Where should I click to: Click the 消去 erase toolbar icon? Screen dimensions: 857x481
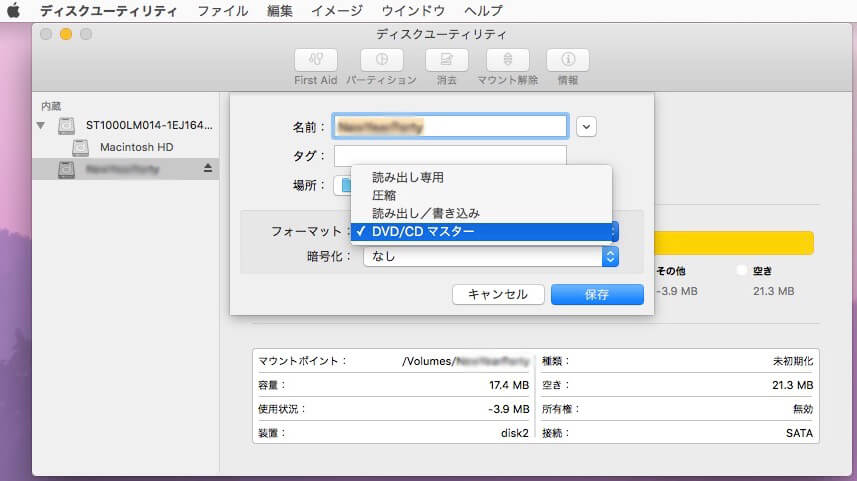click(446, 60)
